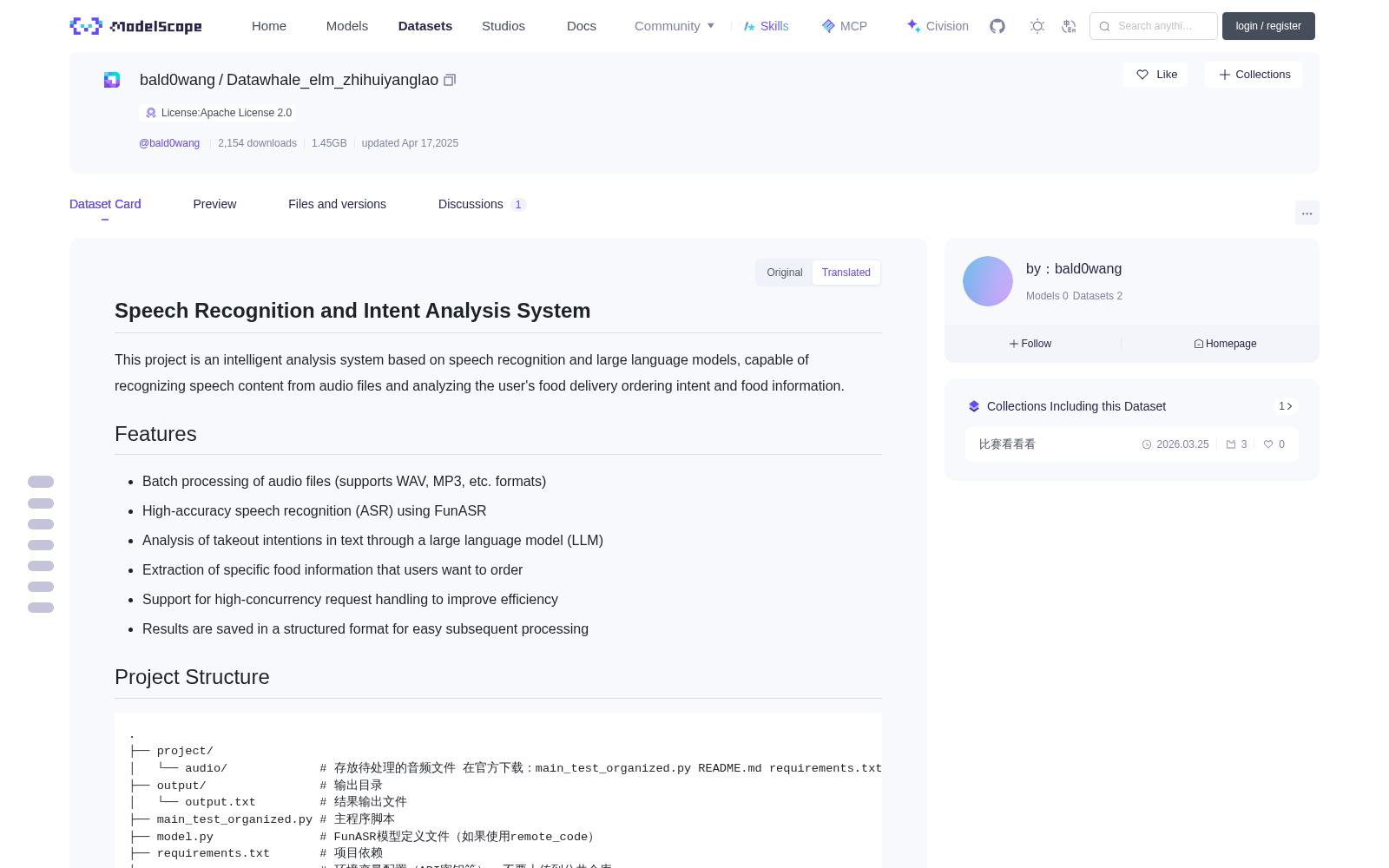Screen dimensions: 1389x868
Task: Click the MCP nav link text
Action: pos(853,26)
